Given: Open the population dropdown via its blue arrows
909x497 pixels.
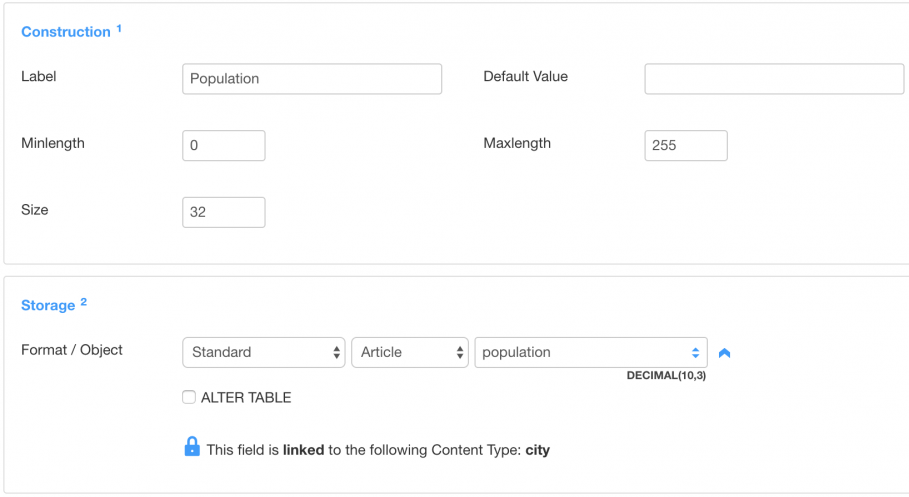Looking at the screenshot, I should (695, 353).
